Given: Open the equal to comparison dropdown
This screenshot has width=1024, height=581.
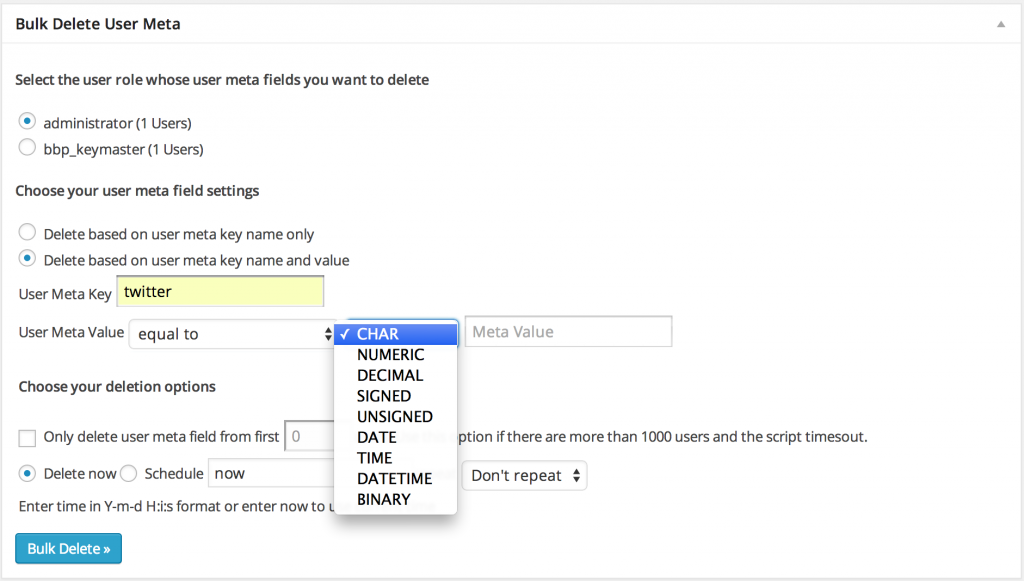Looking at the screenshot, I should [232, 333].
